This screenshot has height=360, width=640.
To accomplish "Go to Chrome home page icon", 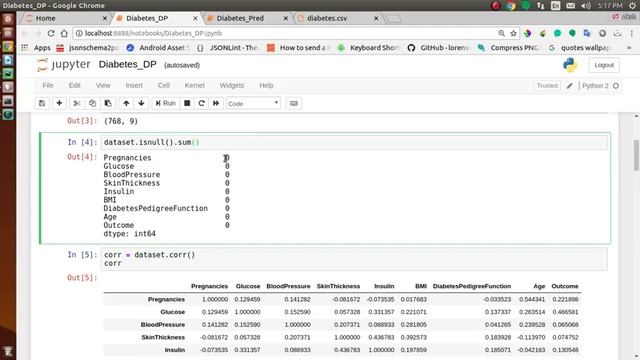I will pyautogui.click(x=64, y=33).
